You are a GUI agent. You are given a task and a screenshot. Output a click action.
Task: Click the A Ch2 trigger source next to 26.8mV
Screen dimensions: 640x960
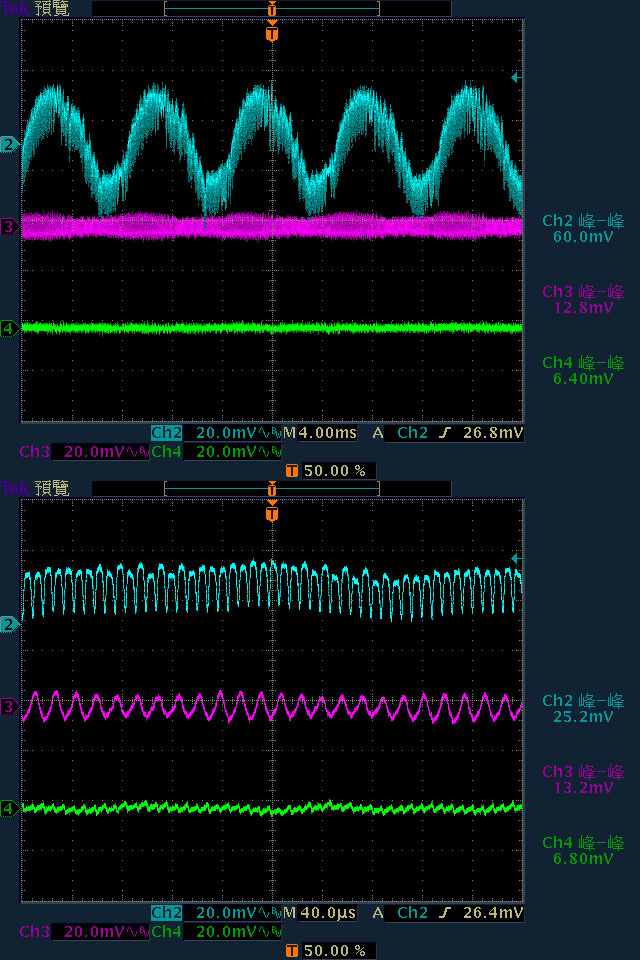pyautogui.click(x=401, y=433)
